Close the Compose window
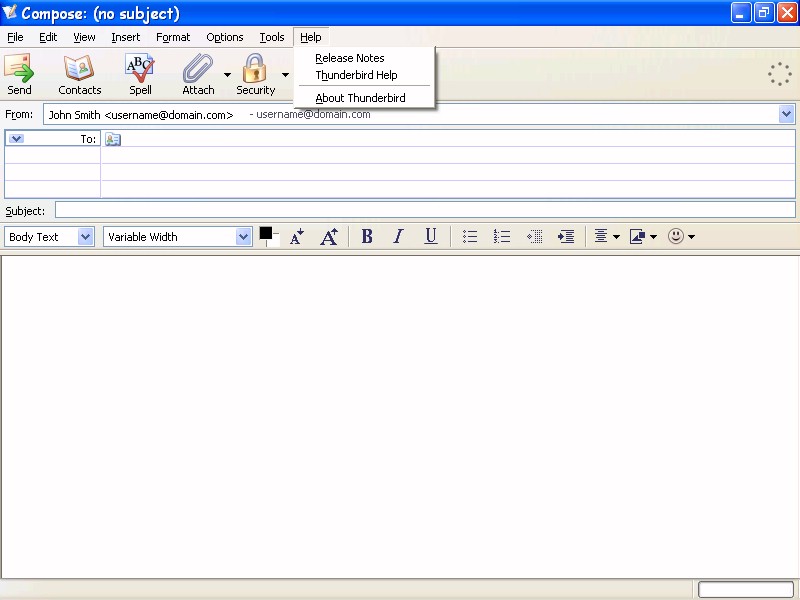 (x=787, y=13)
